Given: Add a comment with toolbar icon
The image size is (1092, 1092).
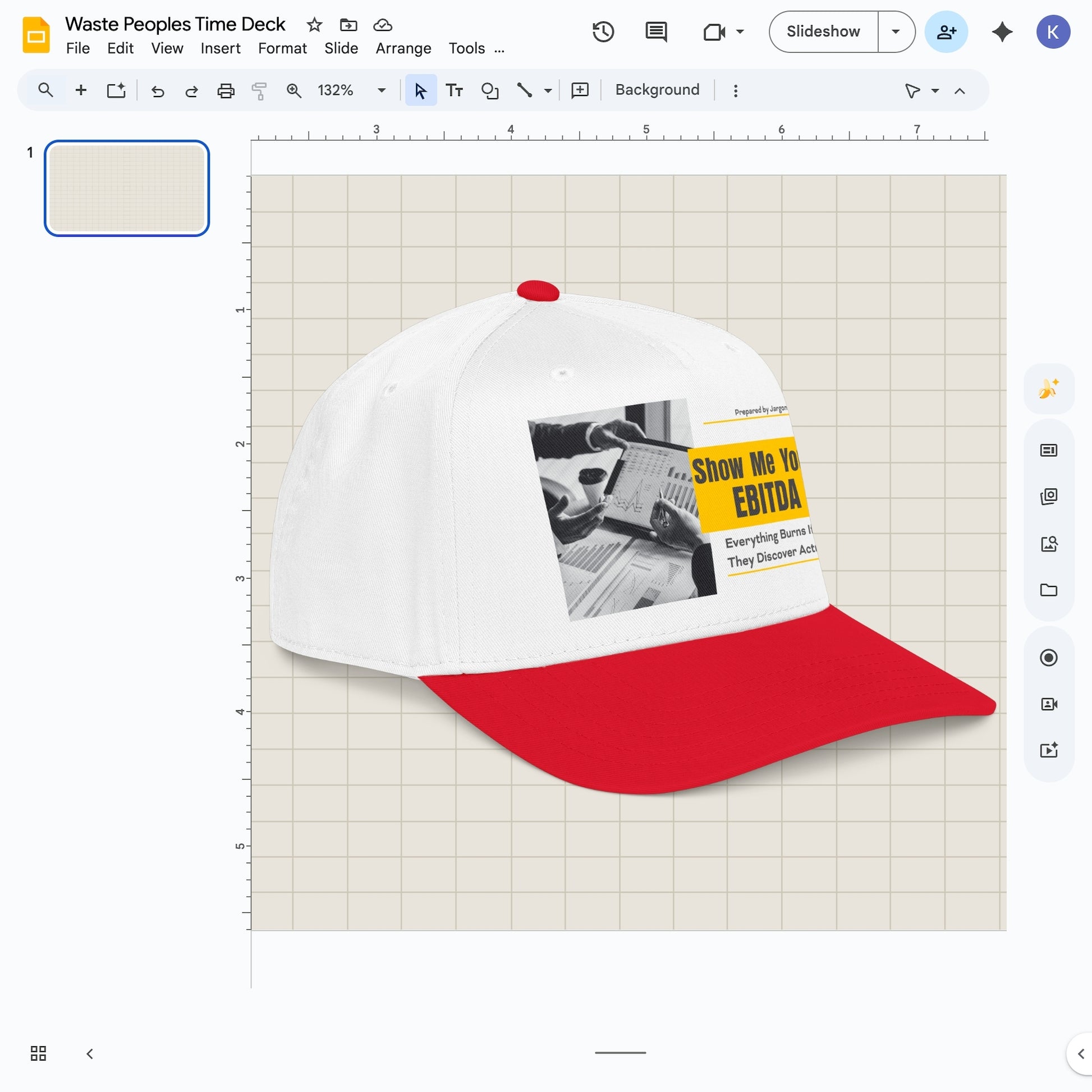Looking at the screenshot, I should click(580, 90).
